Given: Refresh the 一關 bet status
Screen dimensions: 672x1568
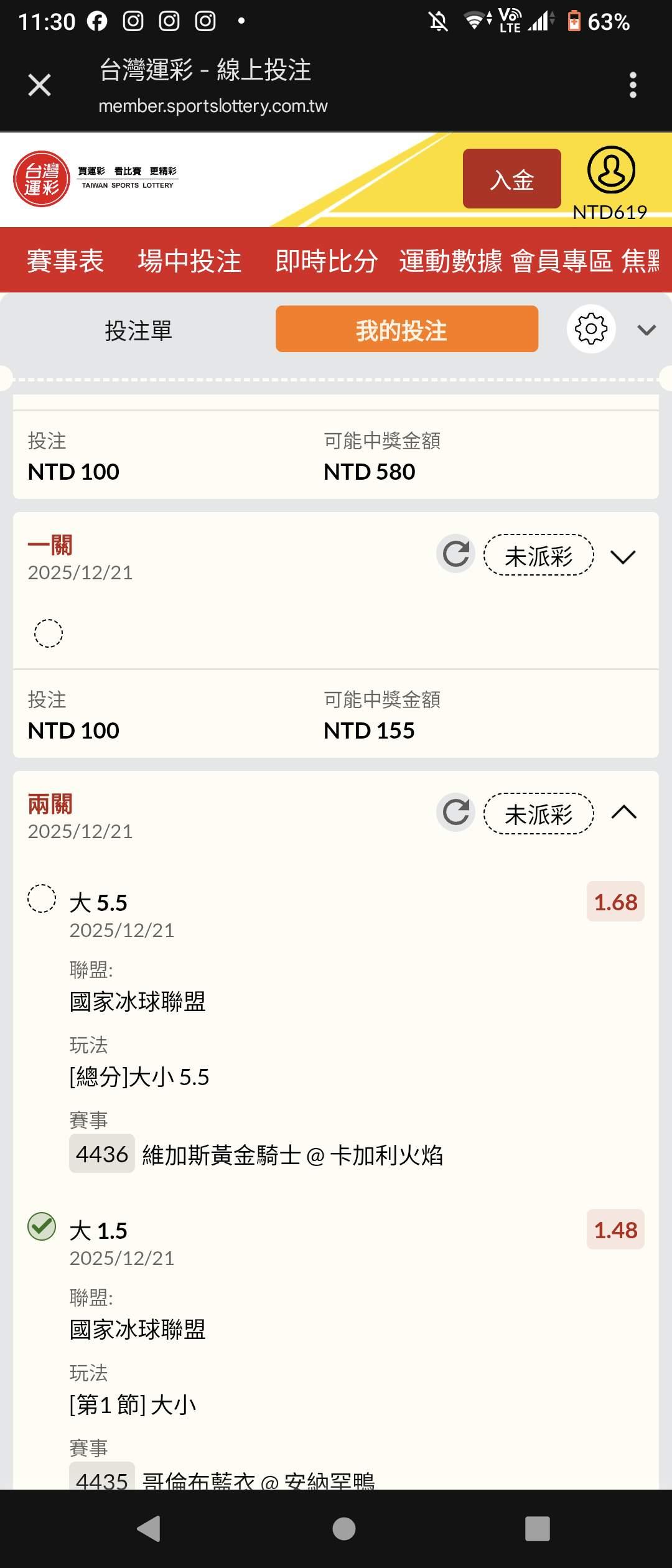Looking at the screenshot, I should 456,554.
